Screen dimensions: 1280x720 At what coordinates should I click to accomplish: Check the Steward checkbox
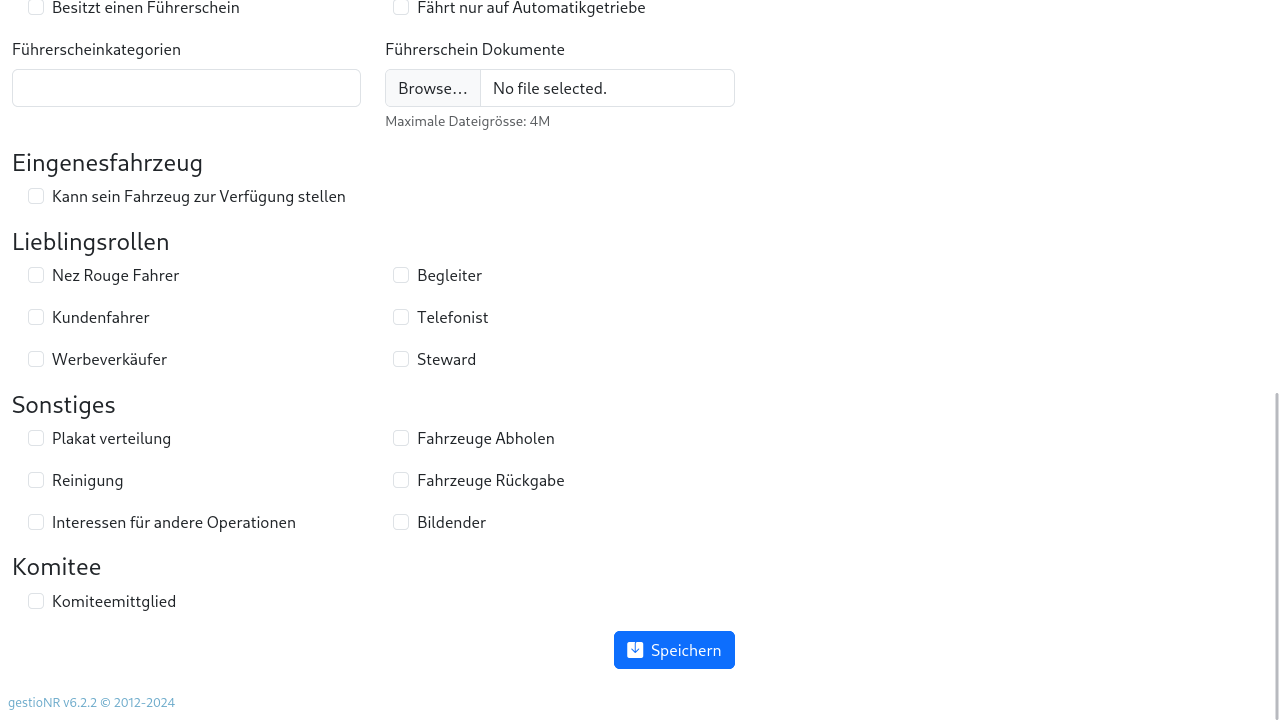401,359
